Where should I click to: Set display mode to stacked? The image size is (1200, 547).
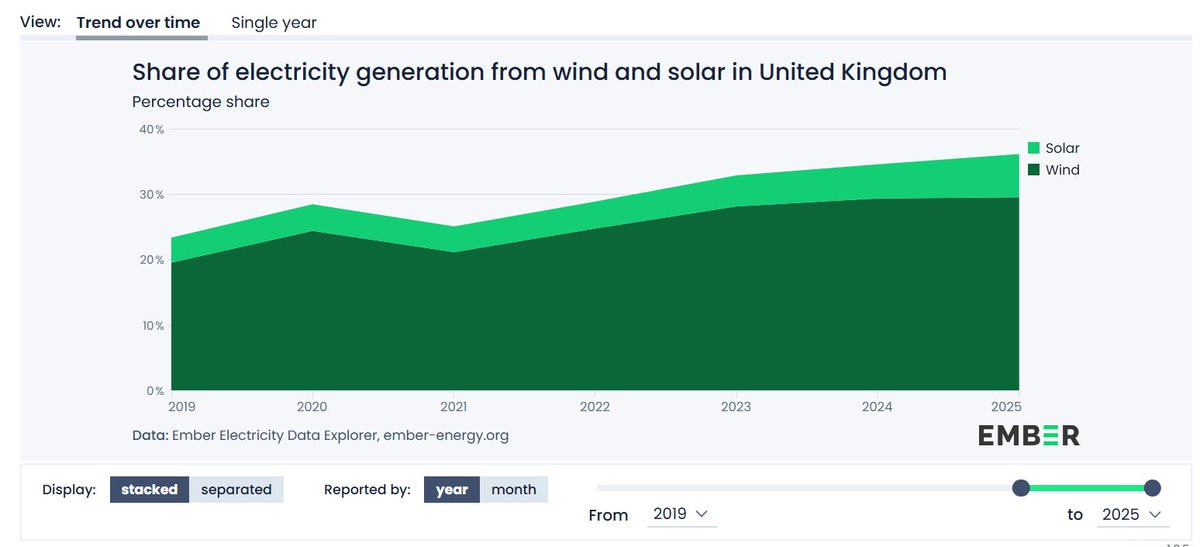[x=149, y=489]
